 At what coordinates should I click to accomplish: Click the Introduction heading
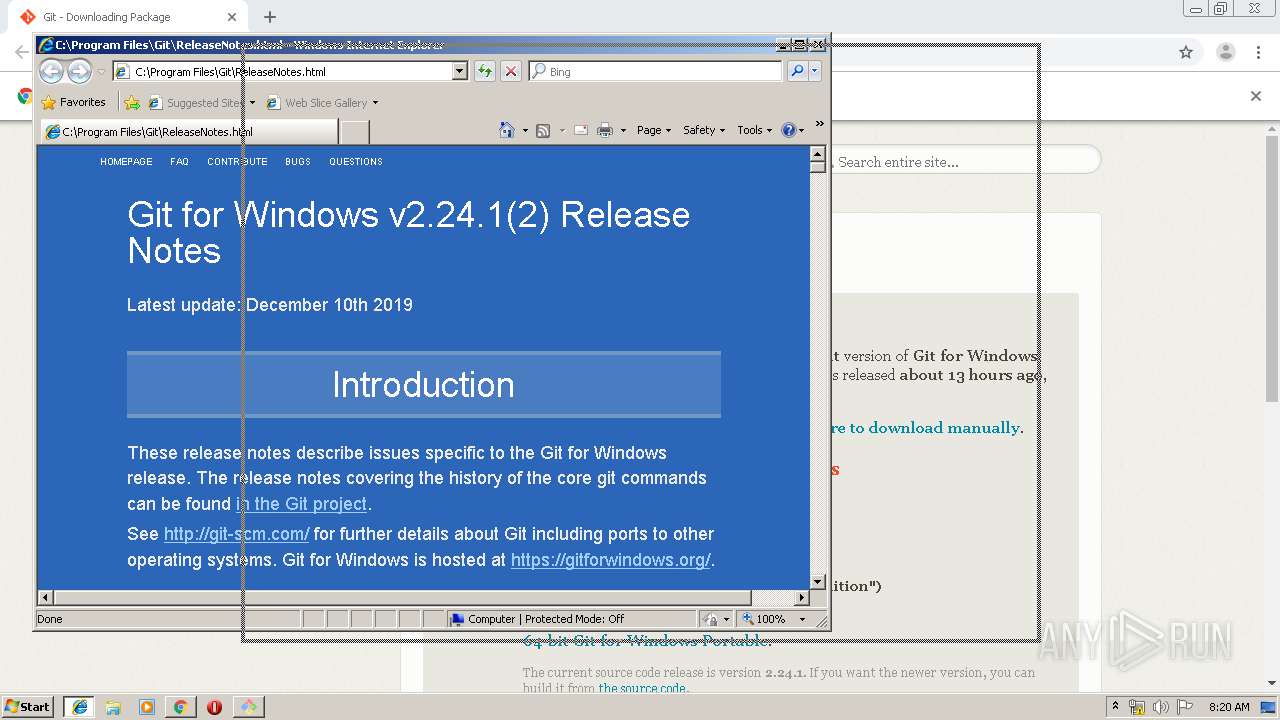(x=423, y=385)
